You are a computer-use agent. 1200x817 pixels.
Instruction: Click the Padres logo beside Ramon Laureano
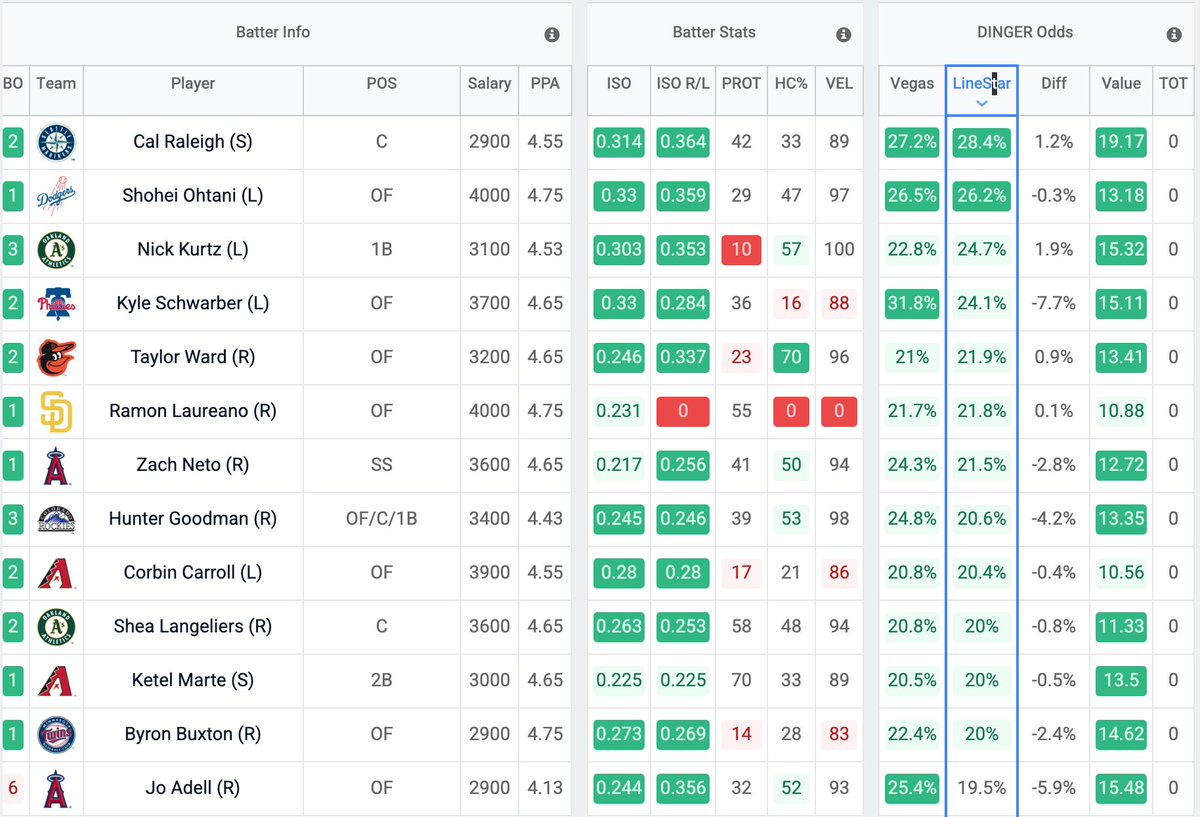click(x=55, y=411)
